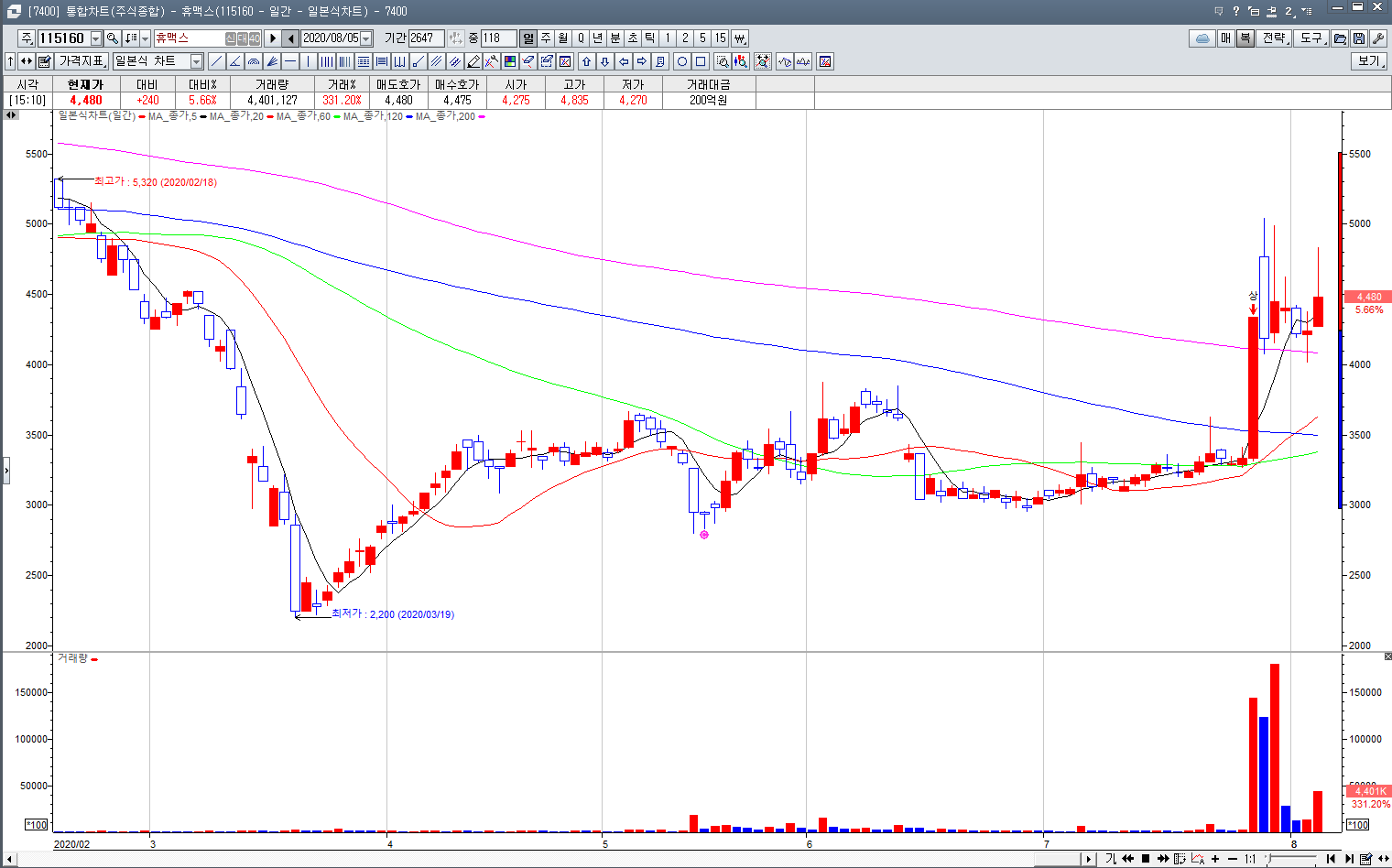
Task: Click the won currency (₩) button
Action: pos(739,38)
